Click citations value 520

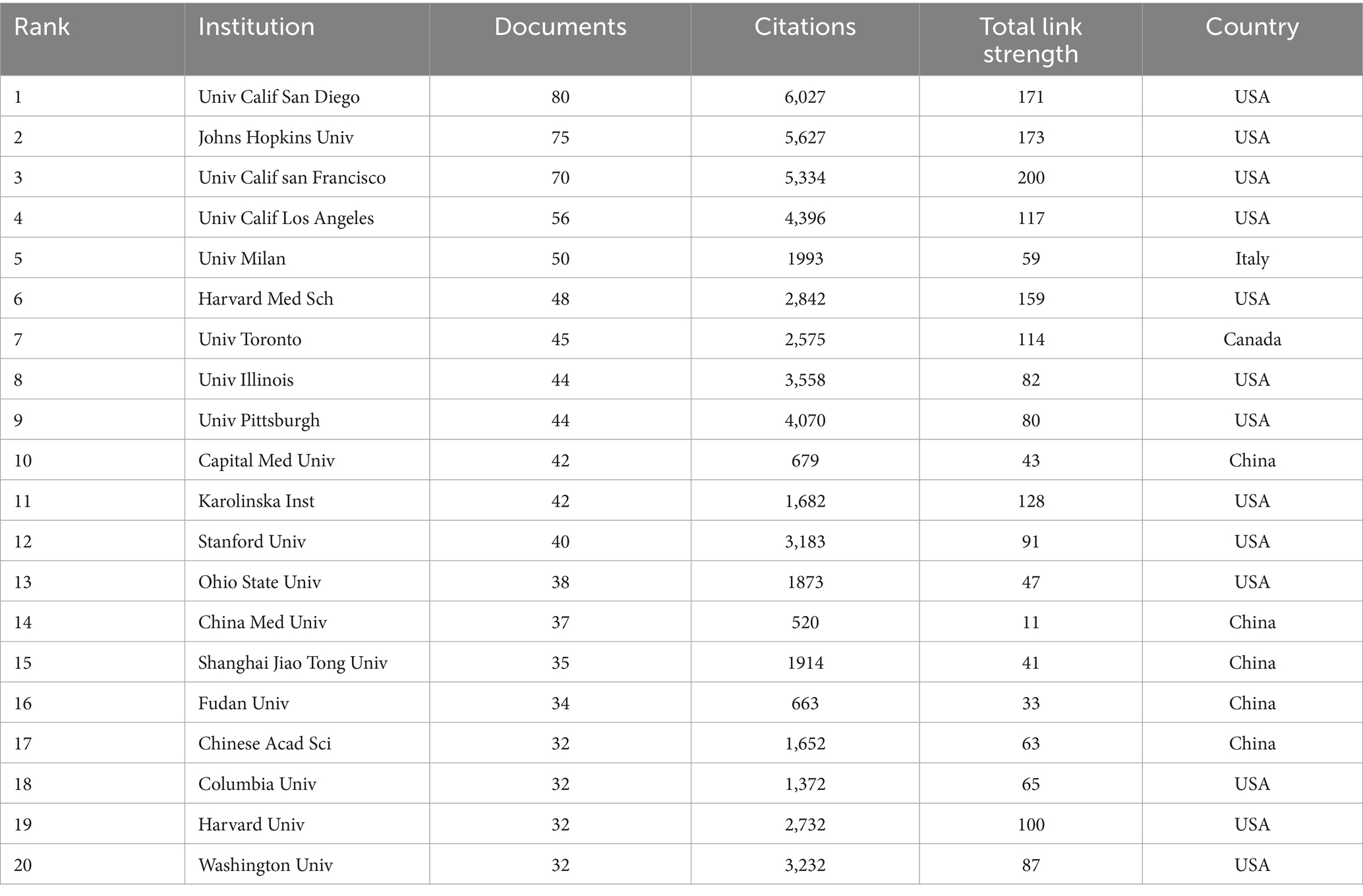[x=805, y=622]
